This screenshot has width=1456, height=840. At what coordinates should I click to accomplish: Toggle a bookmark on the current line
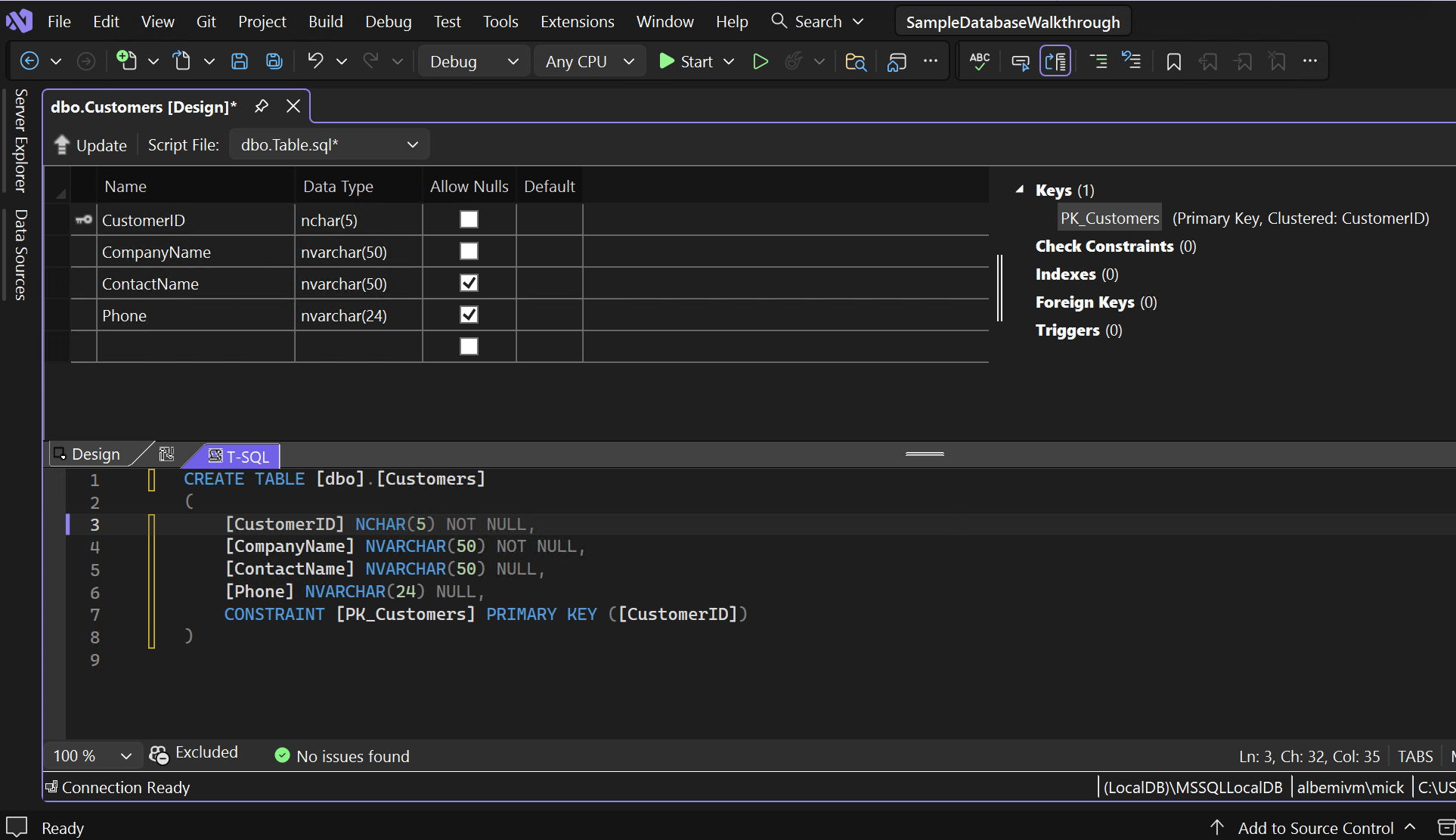[x=1173, y=61]
